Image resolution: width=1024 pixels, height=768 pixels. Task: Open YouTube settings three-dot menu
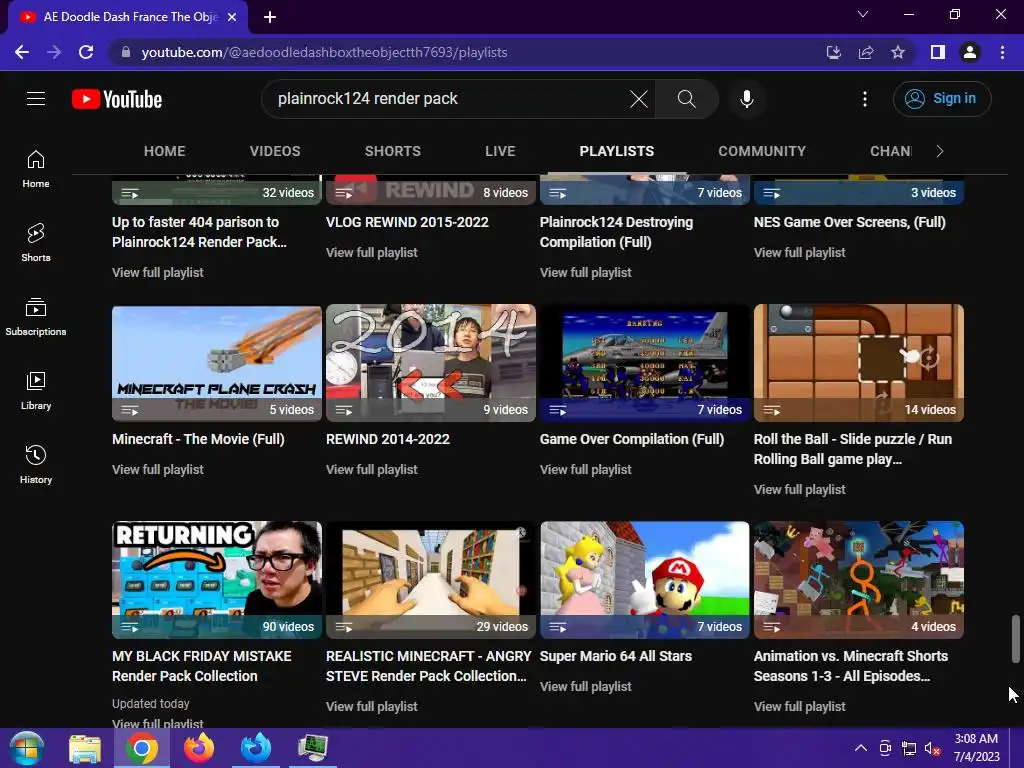coord(865,99)
